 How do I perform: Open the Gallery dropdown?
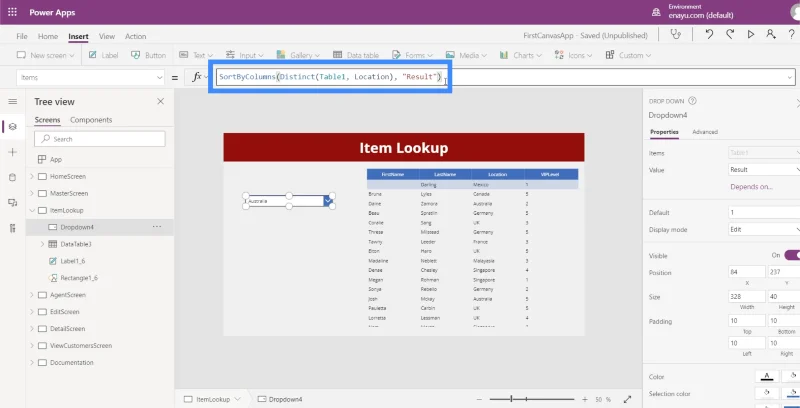tap(298, 55)
